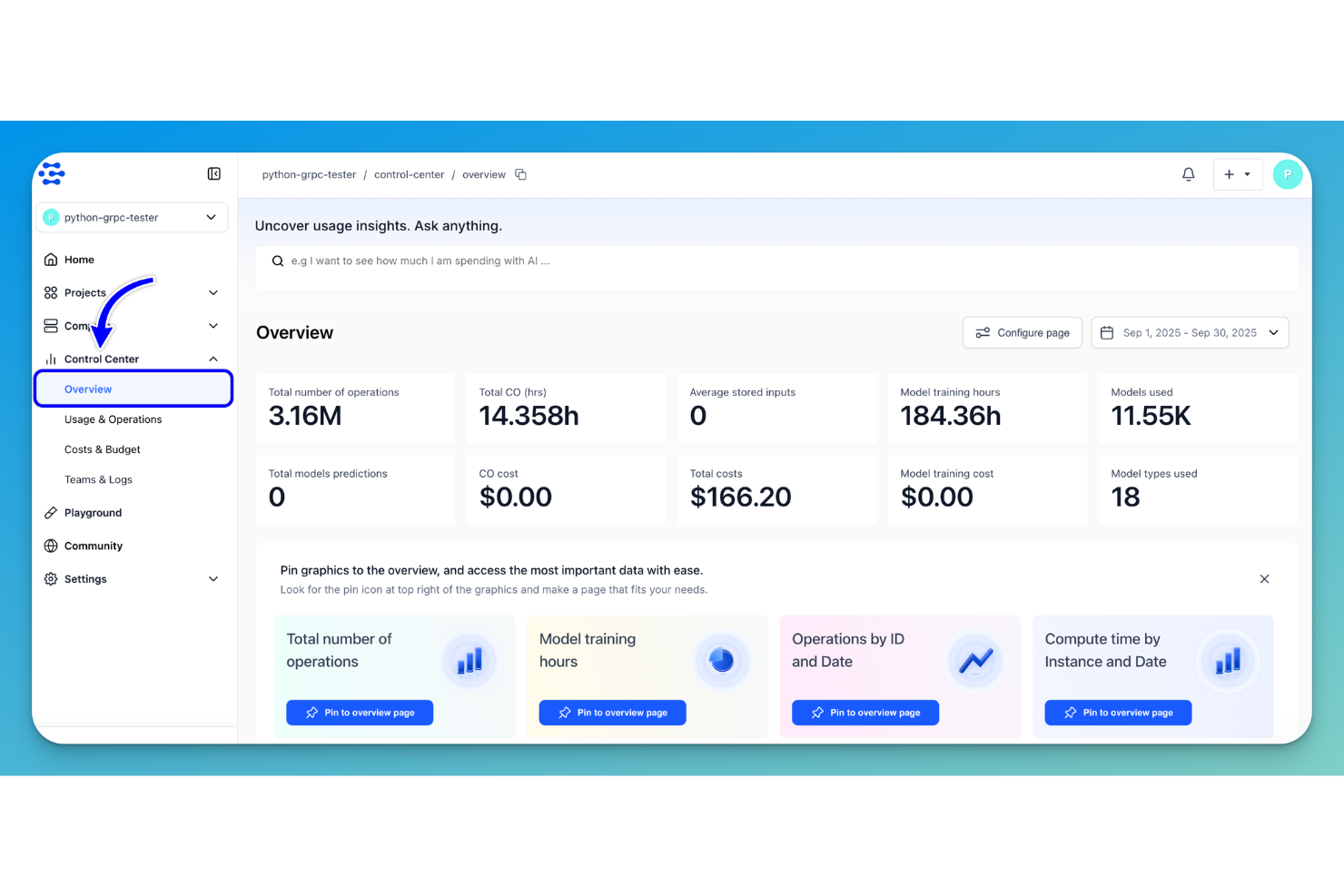Open Community via the globe icon
Image resolution: width=1344 pixels, height=896 pixels.
[x=51, y=546]
